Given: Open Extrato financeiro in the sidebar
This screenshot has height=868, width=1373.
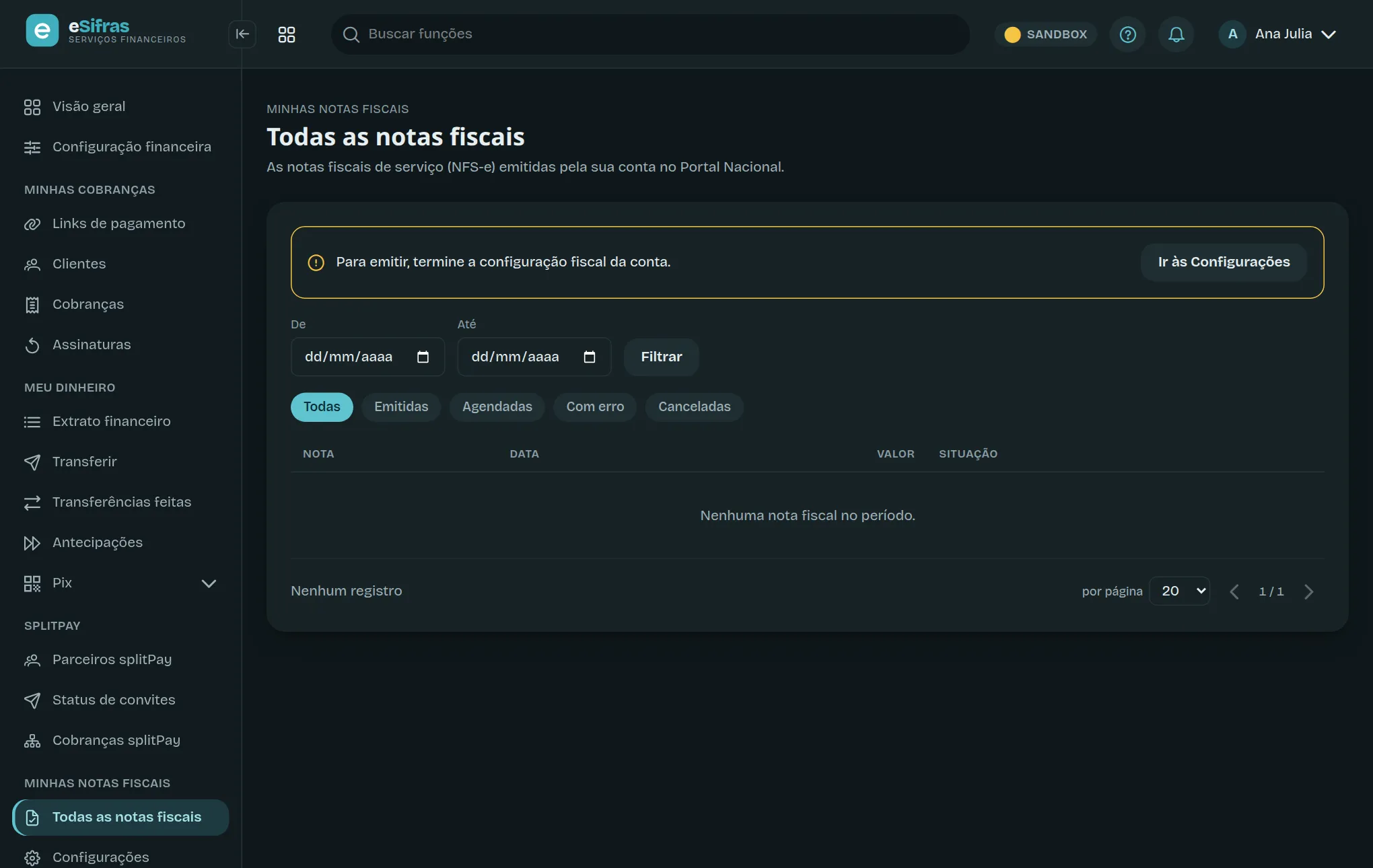Looking at the screenshot, I should pos(121,422).
